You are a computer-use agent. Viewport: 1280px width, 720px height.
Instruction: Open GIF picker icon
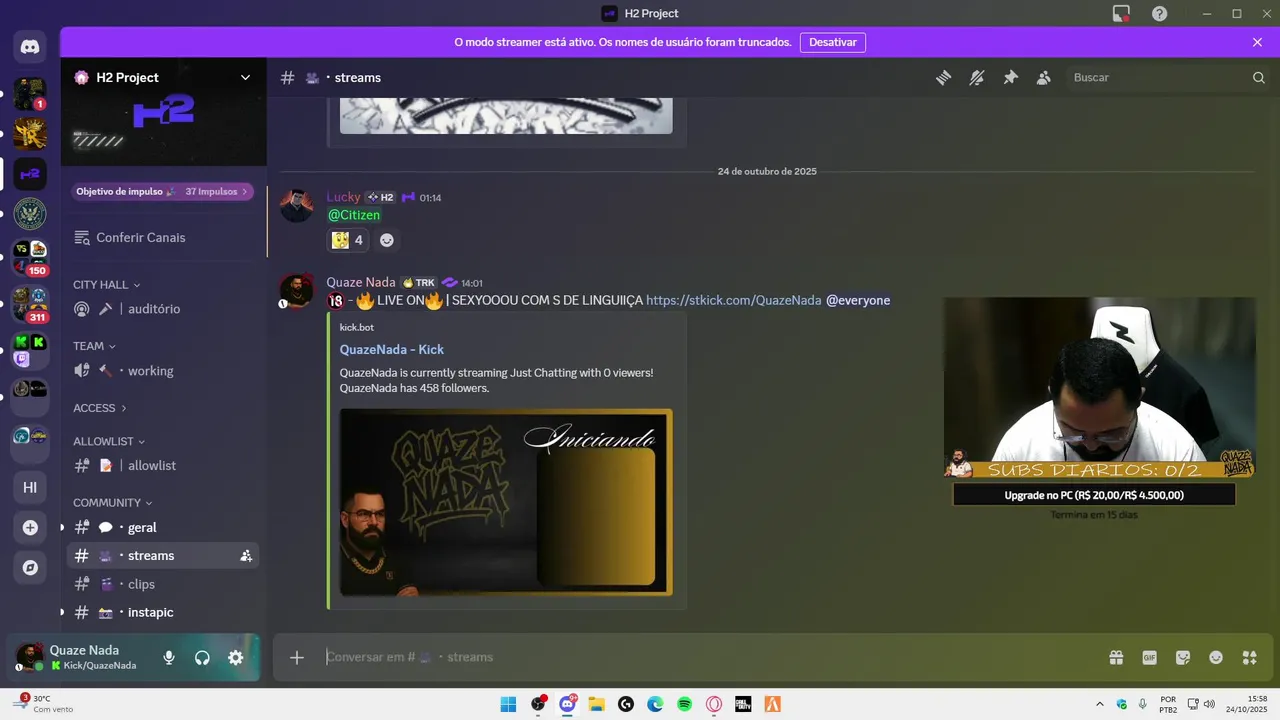1149,657
